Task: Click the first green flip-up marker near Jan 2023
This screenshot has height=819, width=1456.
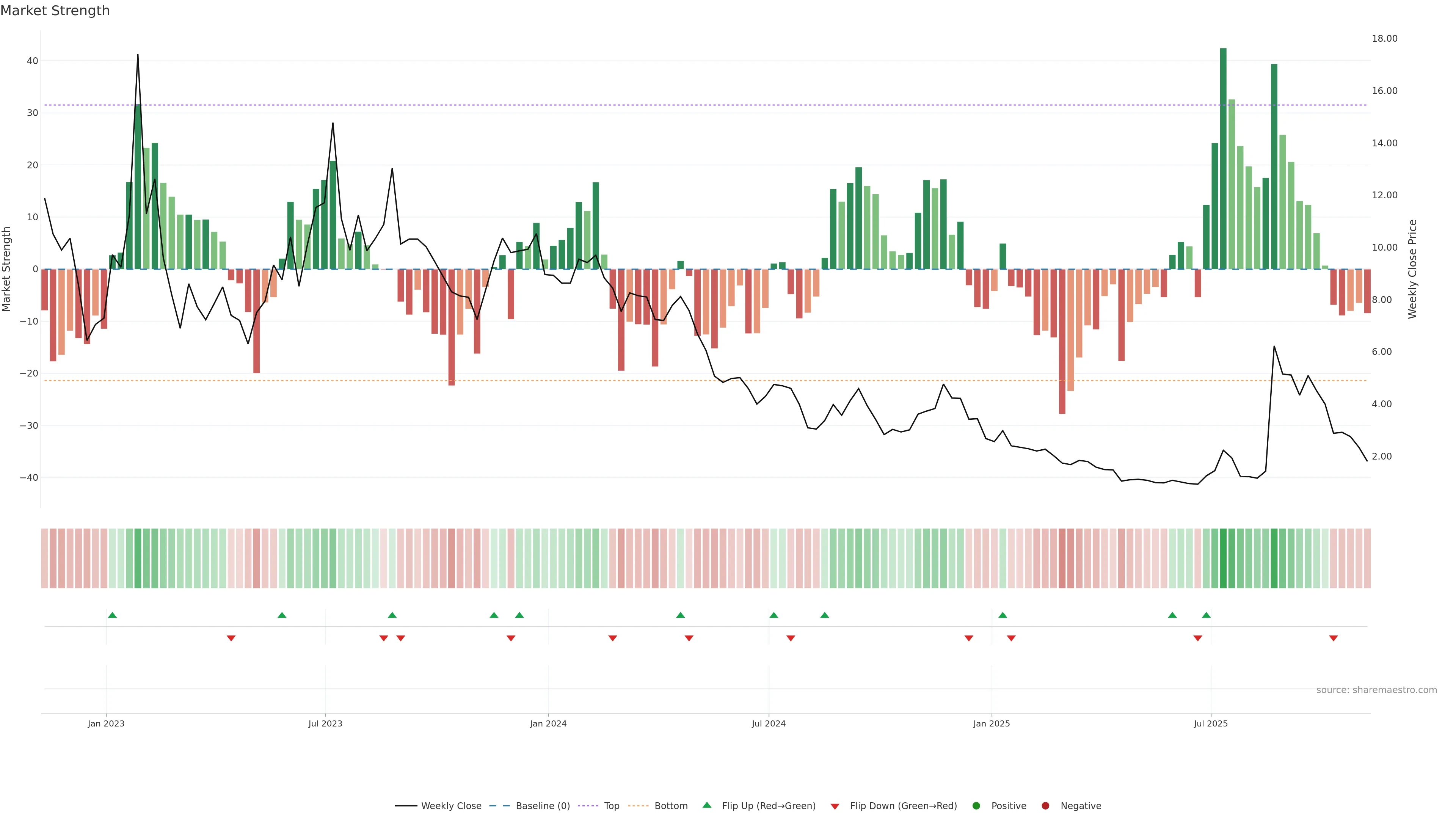Action: coord(113,615)
